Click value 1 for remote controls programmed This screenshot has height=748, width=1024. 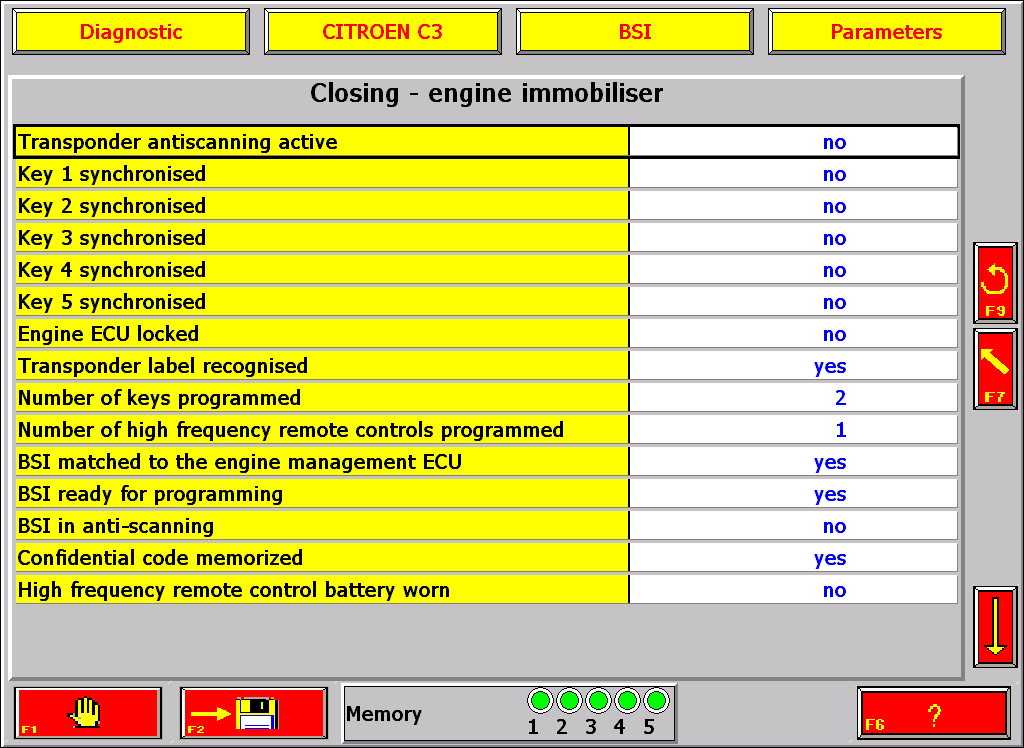pyautogui.click(x=840, y=430)
